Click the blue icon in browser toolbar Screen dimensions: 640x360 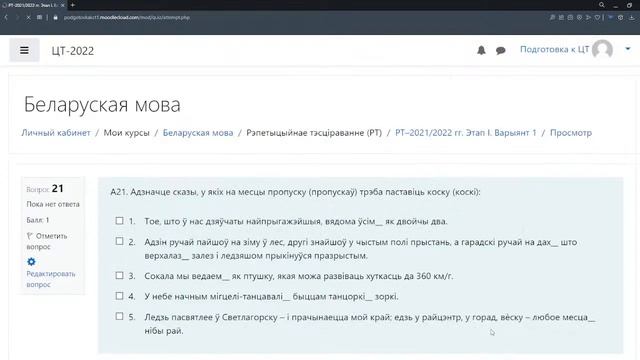click(x=611, y=18)
